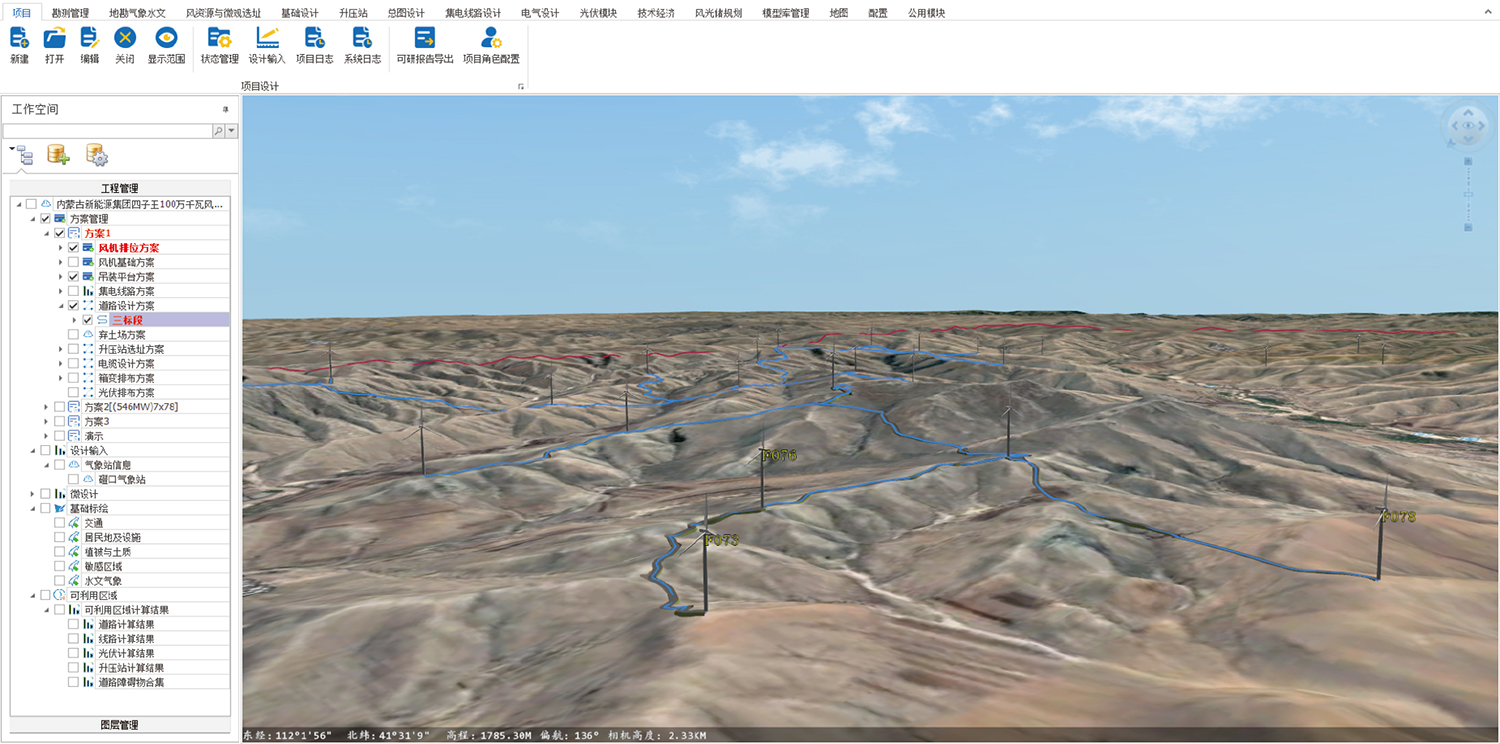Enable the 集电线路方案 checkbox

pos(73,291)
